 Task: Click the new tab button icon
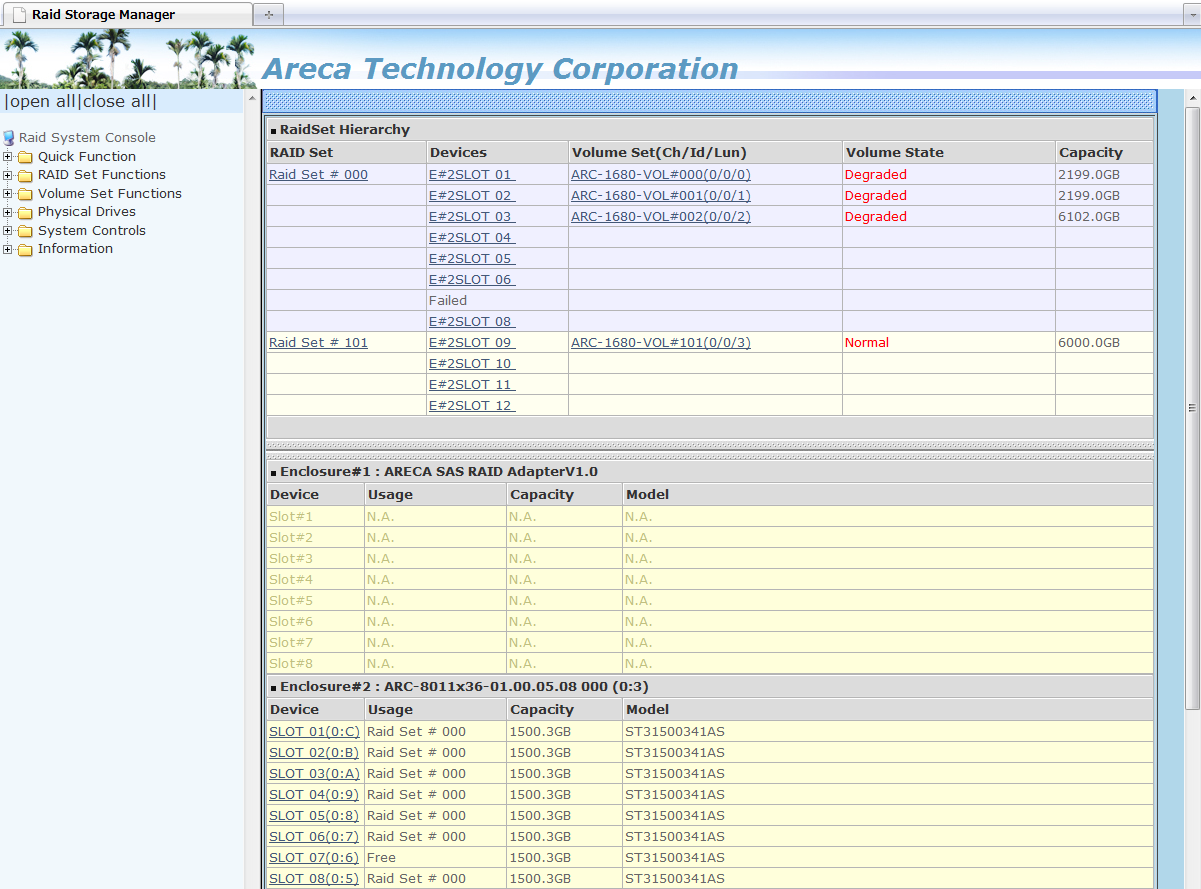point(268,14)
